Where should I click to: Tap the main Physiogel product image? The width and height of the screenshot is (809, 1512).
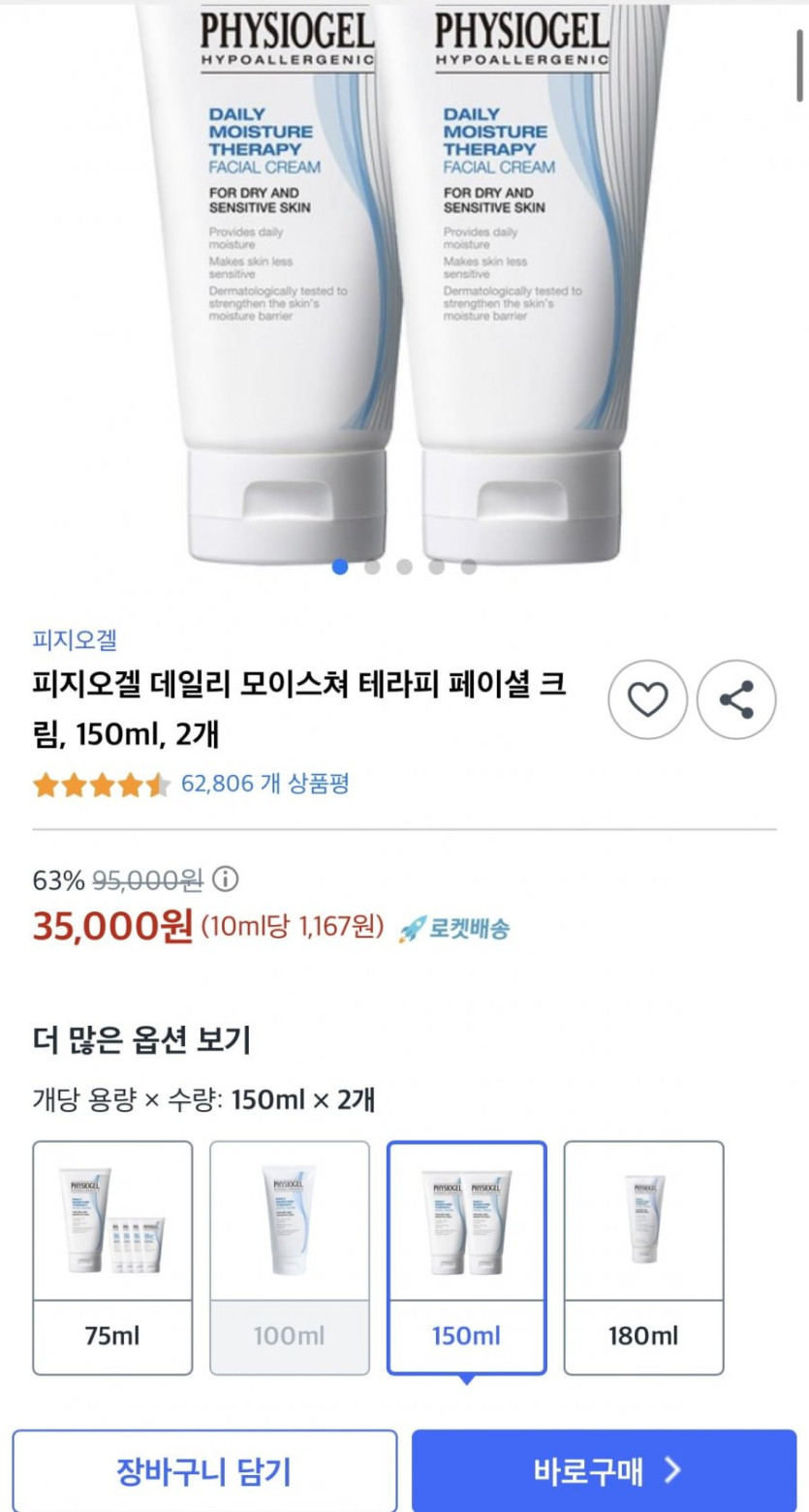coord(402,281)
